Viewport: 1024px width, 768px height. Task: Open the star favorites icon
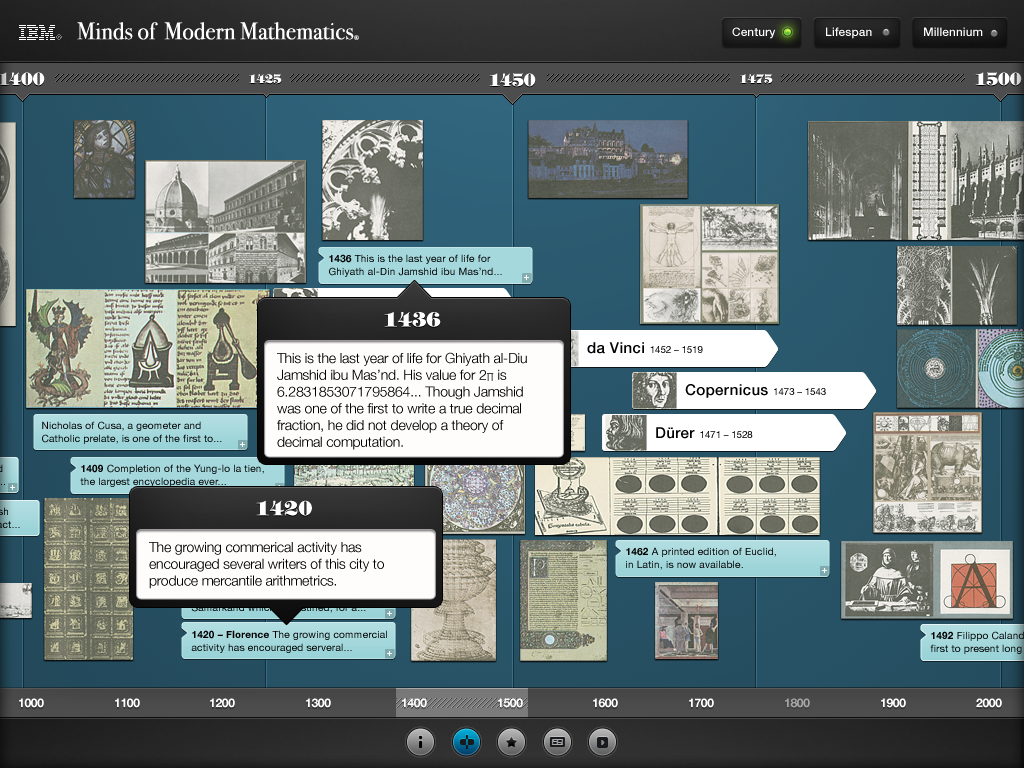(511, 742)
